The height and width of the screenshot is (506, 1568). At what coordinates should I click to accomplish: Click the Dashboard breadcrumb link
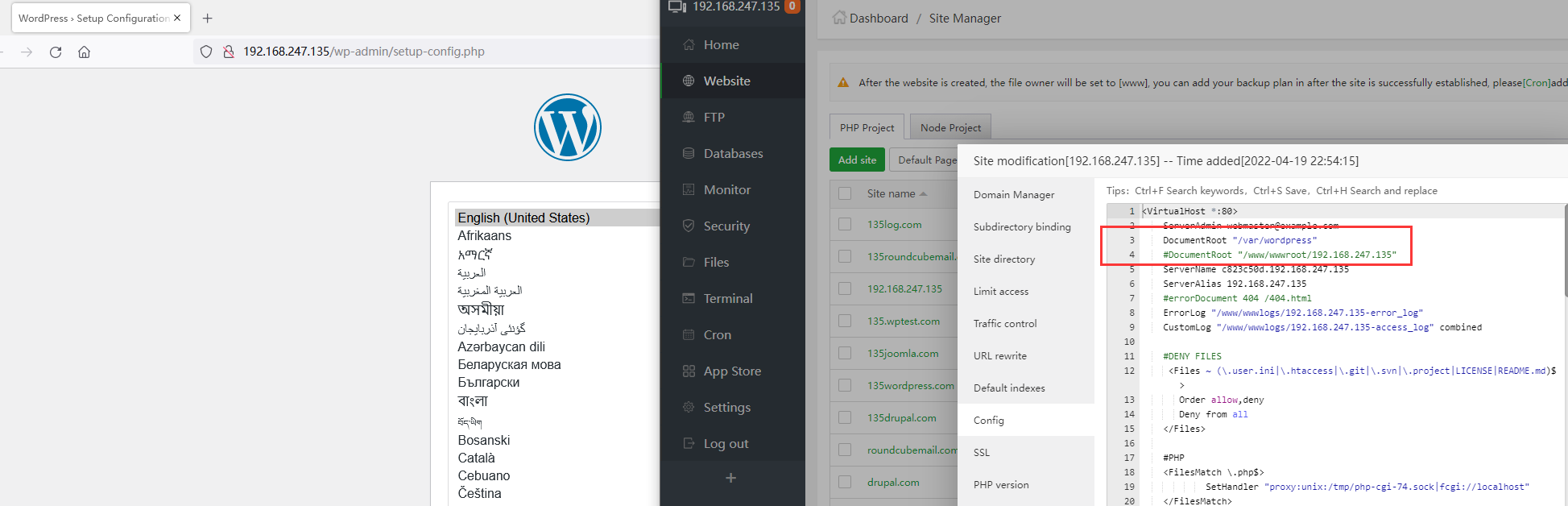point(879,18)
